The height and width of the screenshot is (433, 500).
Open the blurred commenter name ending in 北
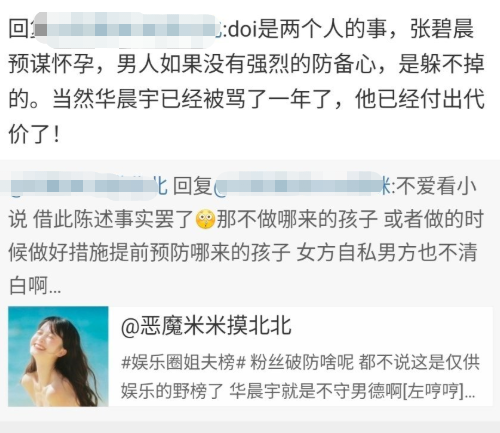[x=83, y=186]
